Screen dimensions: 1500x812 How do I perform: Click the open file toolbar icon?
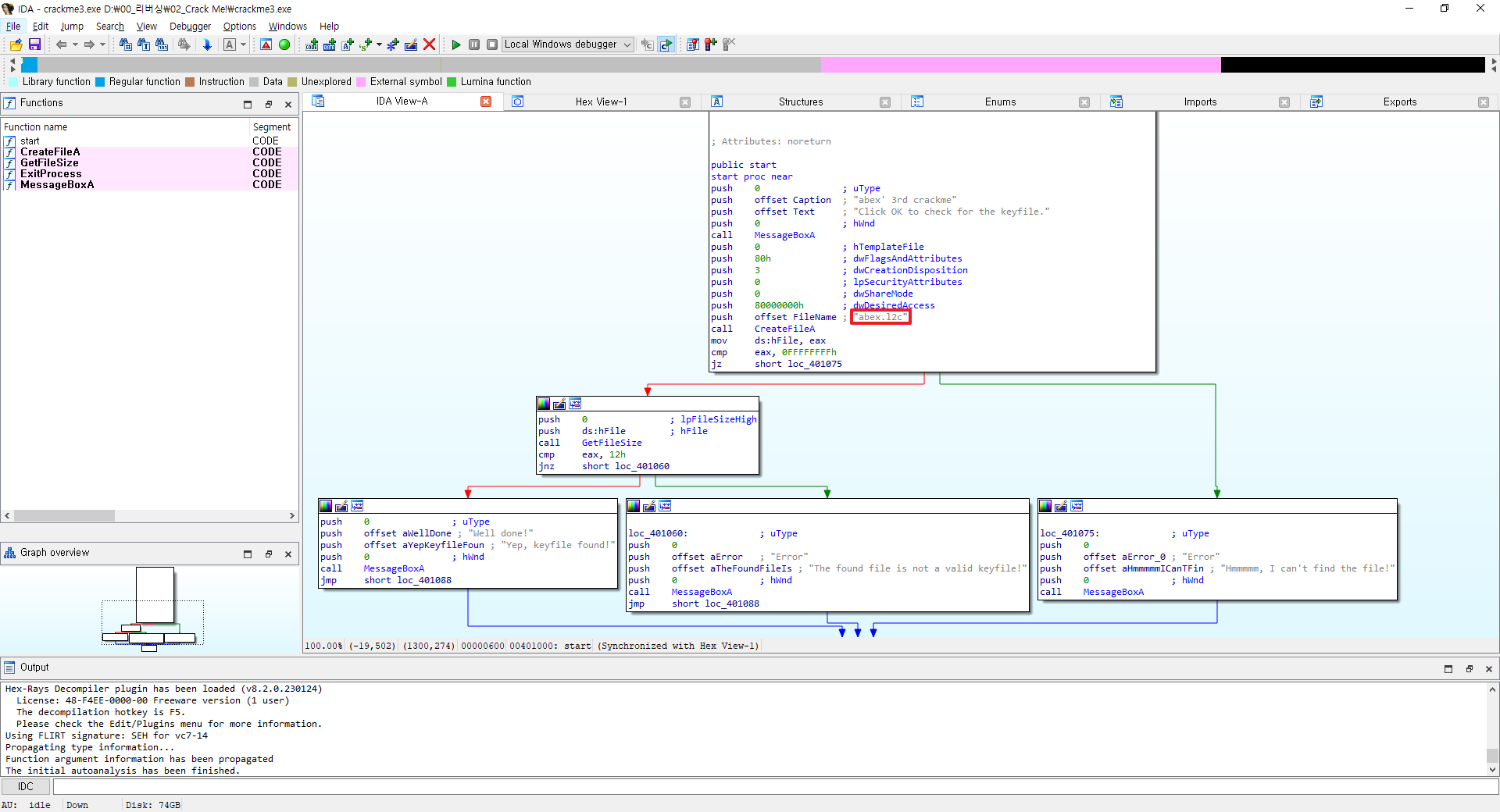(16, 45)
